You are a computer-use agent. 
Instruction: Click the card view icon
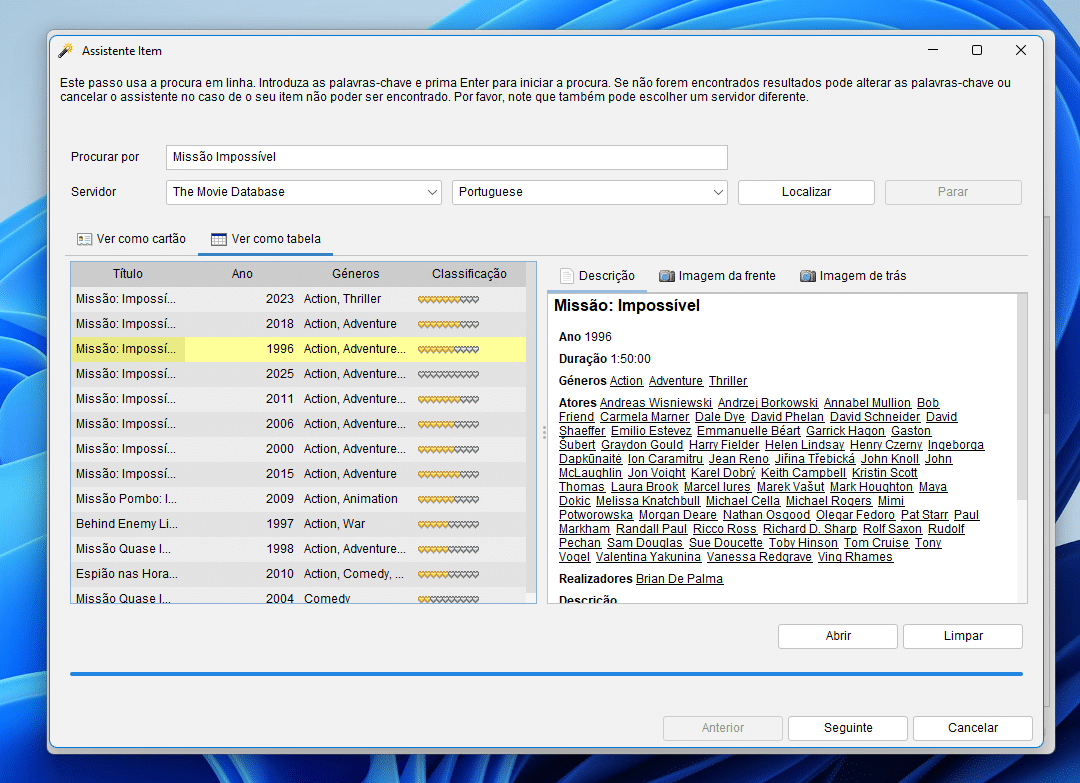coord(84,239)
